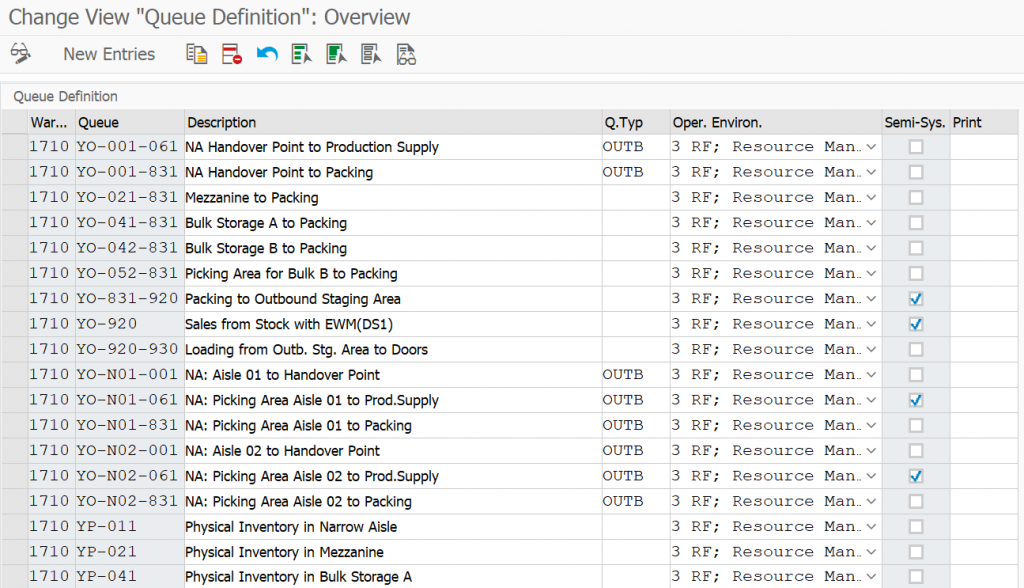Uncheck Semi-Sys. for queue YO-N02-061
Screen dimensions: 1024x588
(916, 476)
